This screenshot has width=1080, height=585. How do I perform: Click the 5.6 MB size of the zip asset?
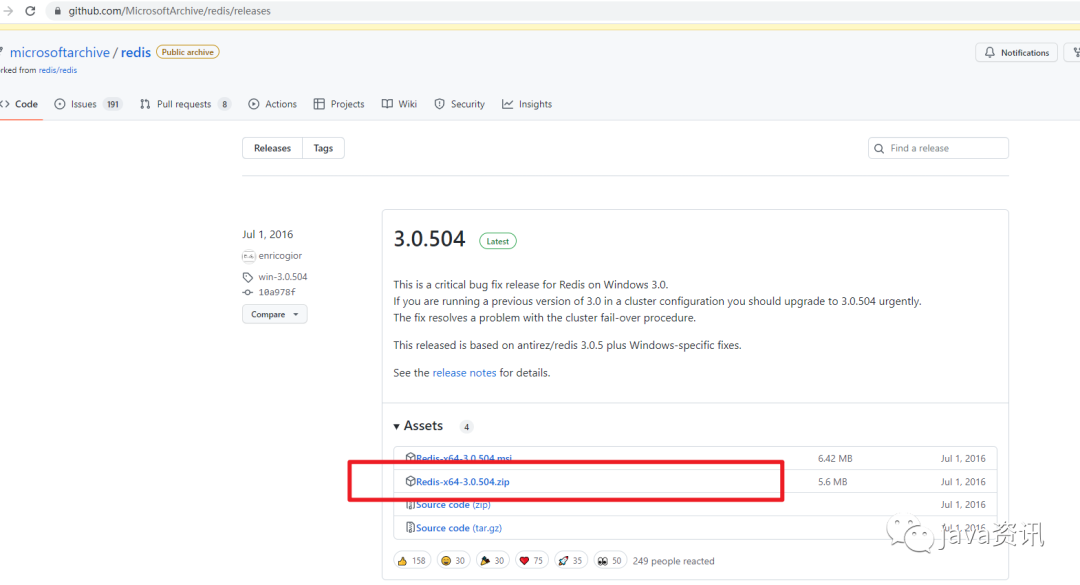coord(832,482)
